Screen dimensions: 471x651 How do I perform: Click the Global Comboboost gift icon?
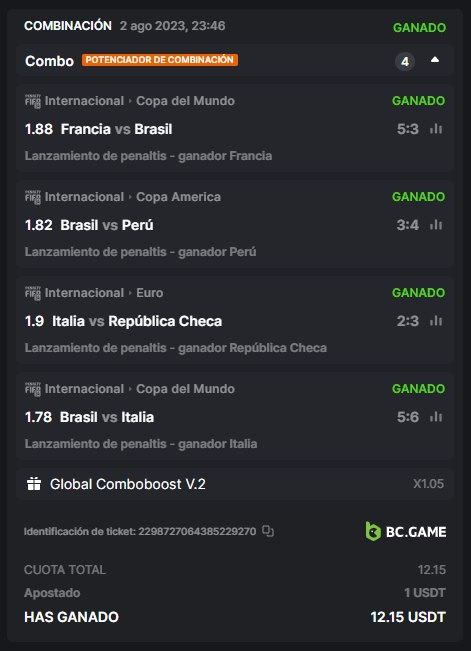tap(34, 484)
